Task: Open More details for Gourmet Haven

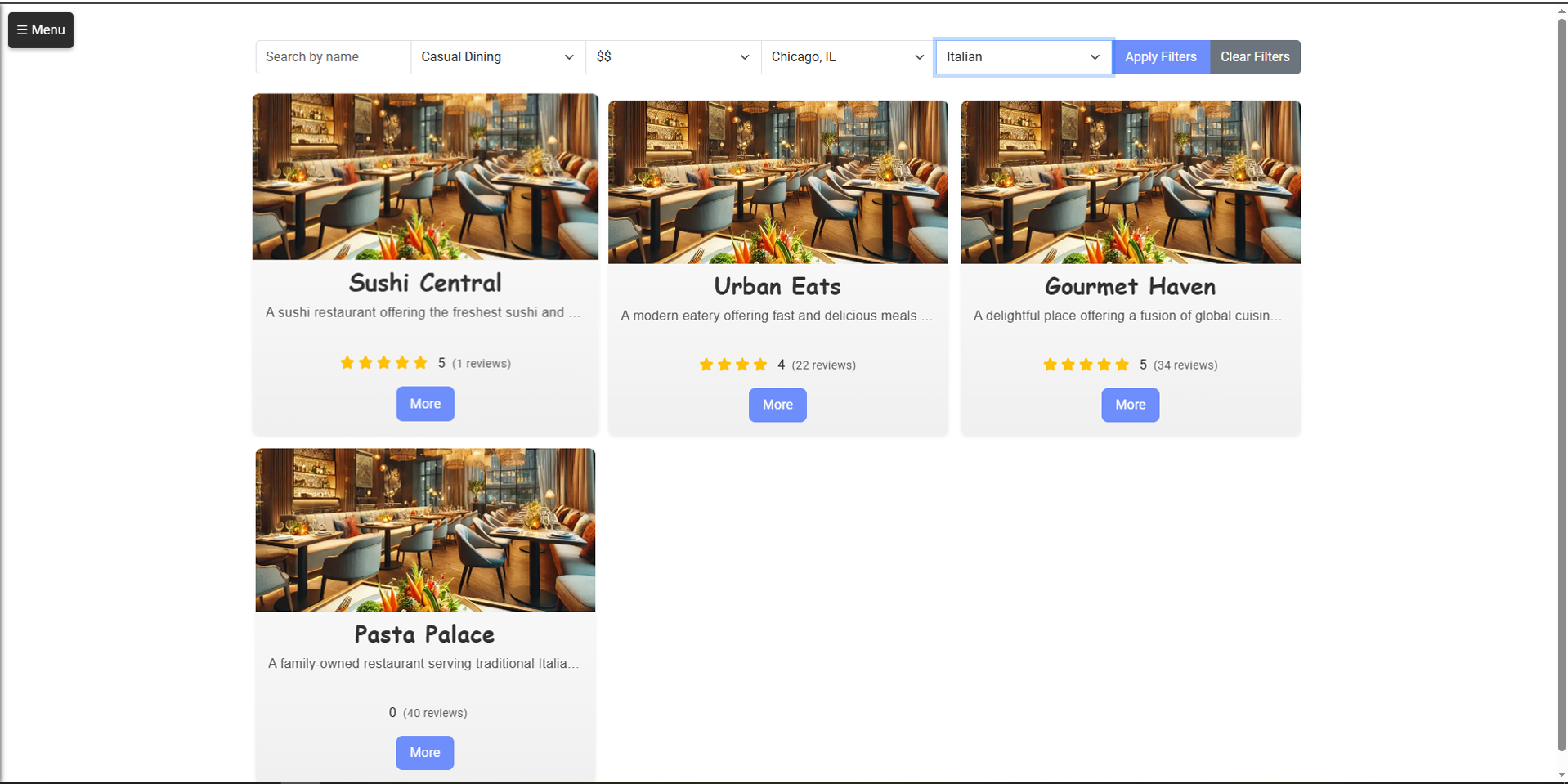Action: (1131, 405)
